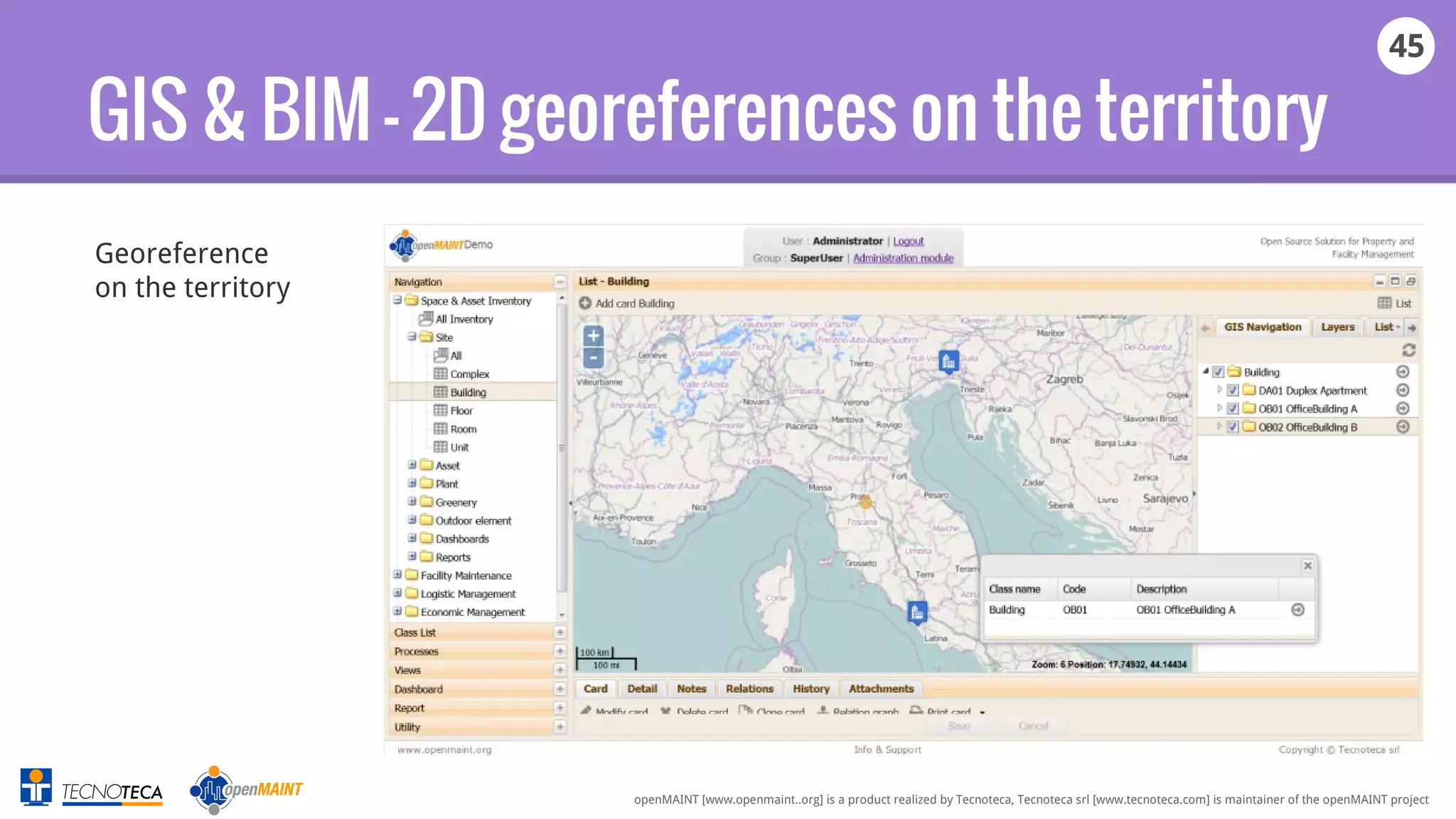
Task: Open OB01 card arrow in map popup
Action: [1297, 610]
